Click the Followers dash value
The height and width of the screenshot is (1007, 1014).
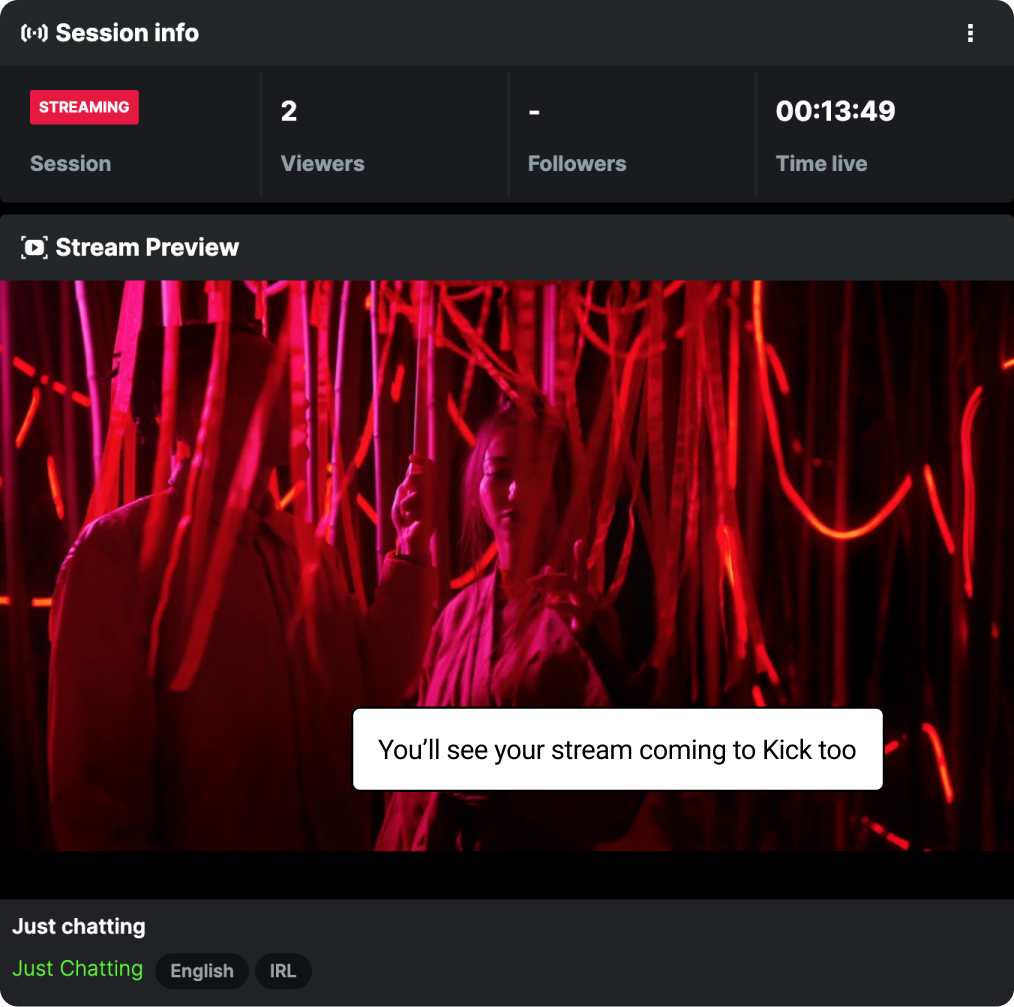pyautogui.click(x=534, y=111)
